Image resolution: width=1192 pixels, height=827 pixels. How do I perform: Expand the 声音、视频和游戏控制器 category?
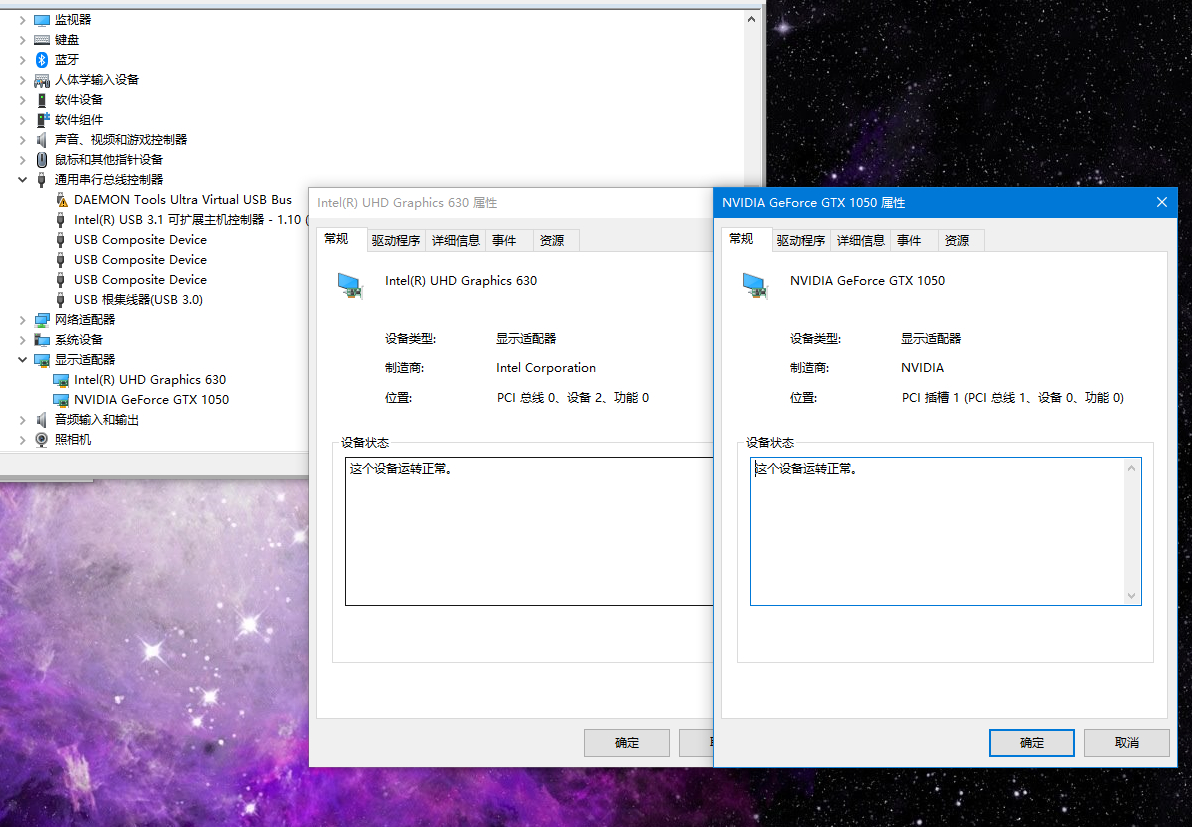(22, 140)
